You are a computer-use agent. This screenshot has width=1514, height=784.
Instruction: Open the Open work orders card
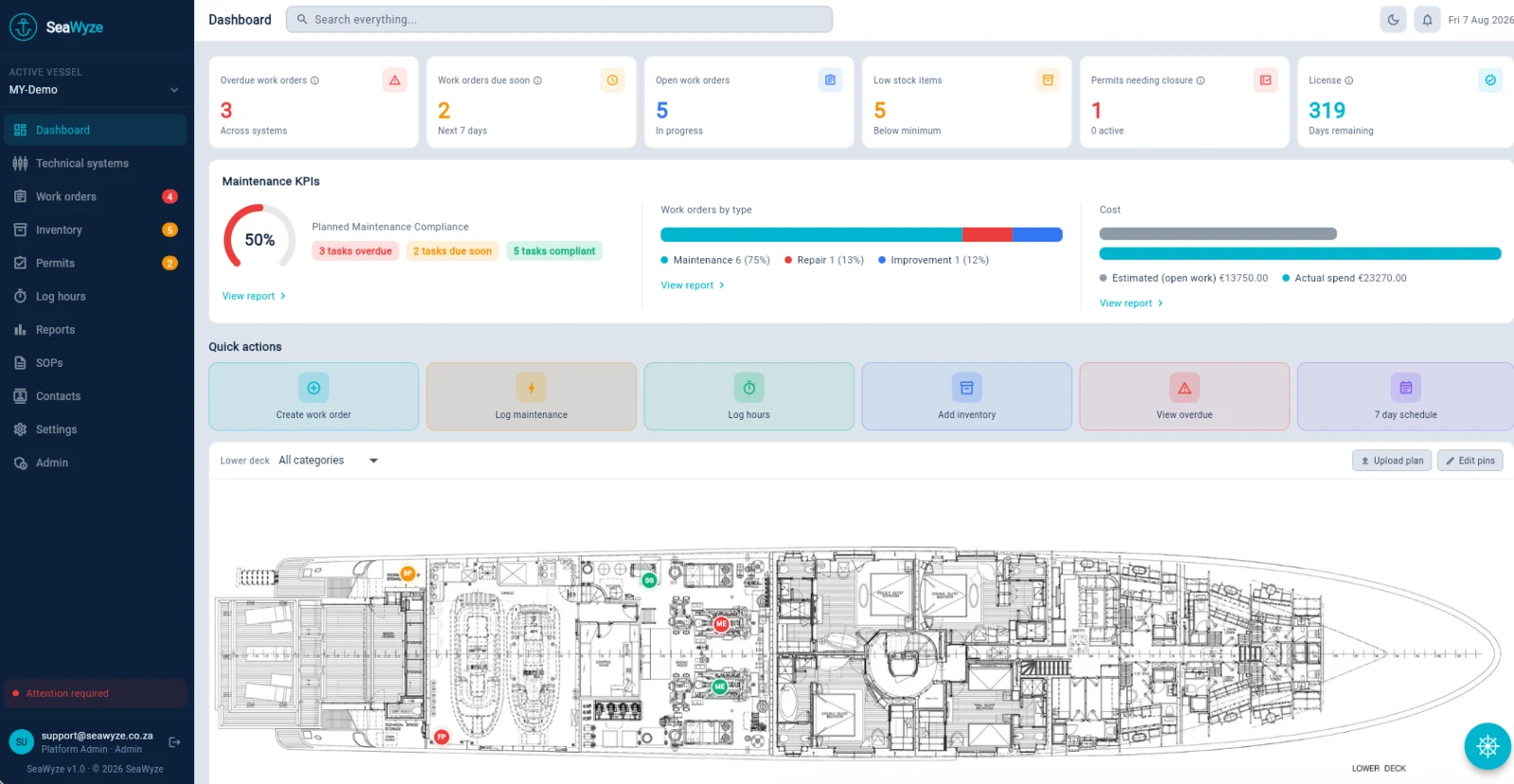[749, 102]
